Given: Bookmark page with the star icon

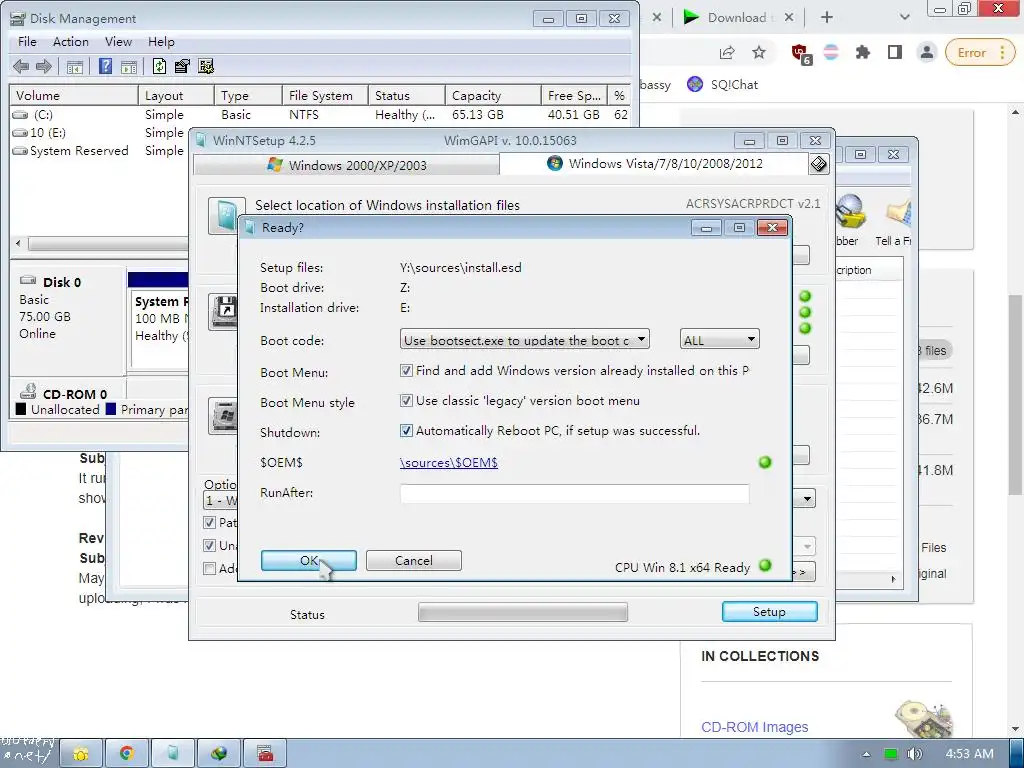Looking at the screenshot, I should tap(759, 52).
